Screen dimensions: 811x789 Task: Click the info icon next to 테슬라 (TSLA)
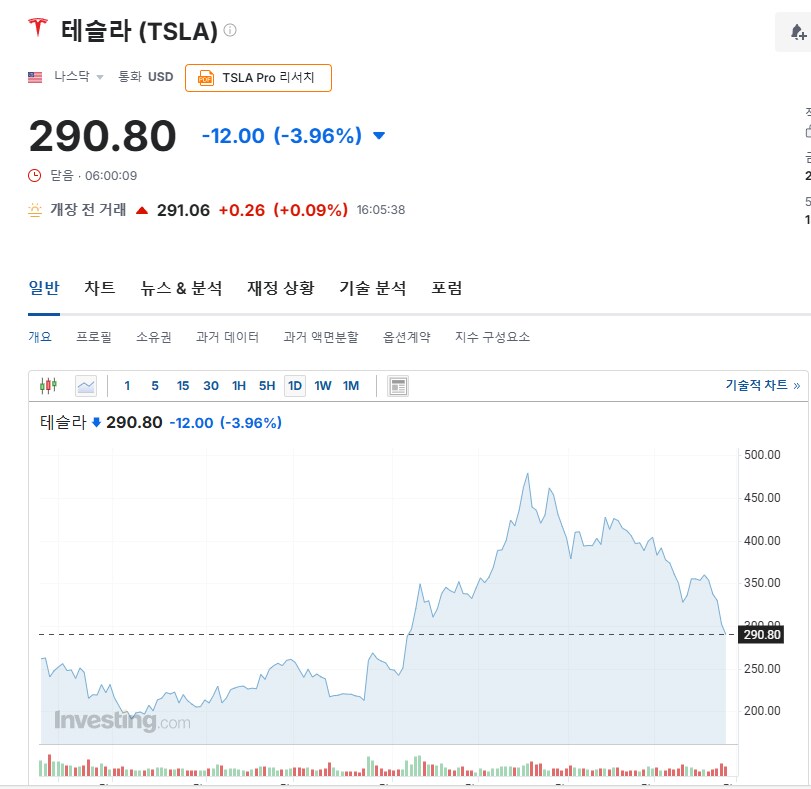pos(228,29)
